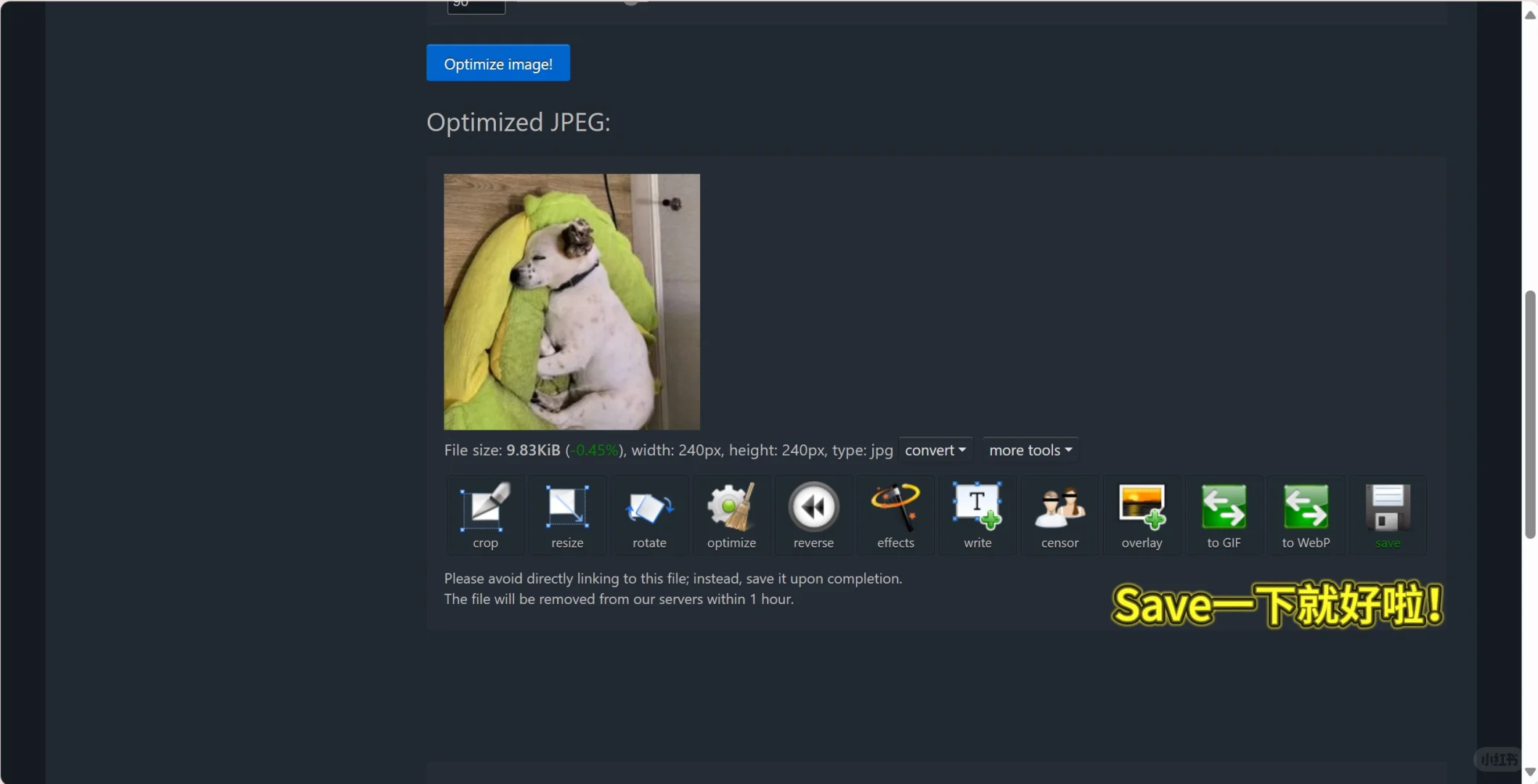Click the scrollbar down arrow
The width and height of the screenshot is (1538, 784).
pos(1530,772)
